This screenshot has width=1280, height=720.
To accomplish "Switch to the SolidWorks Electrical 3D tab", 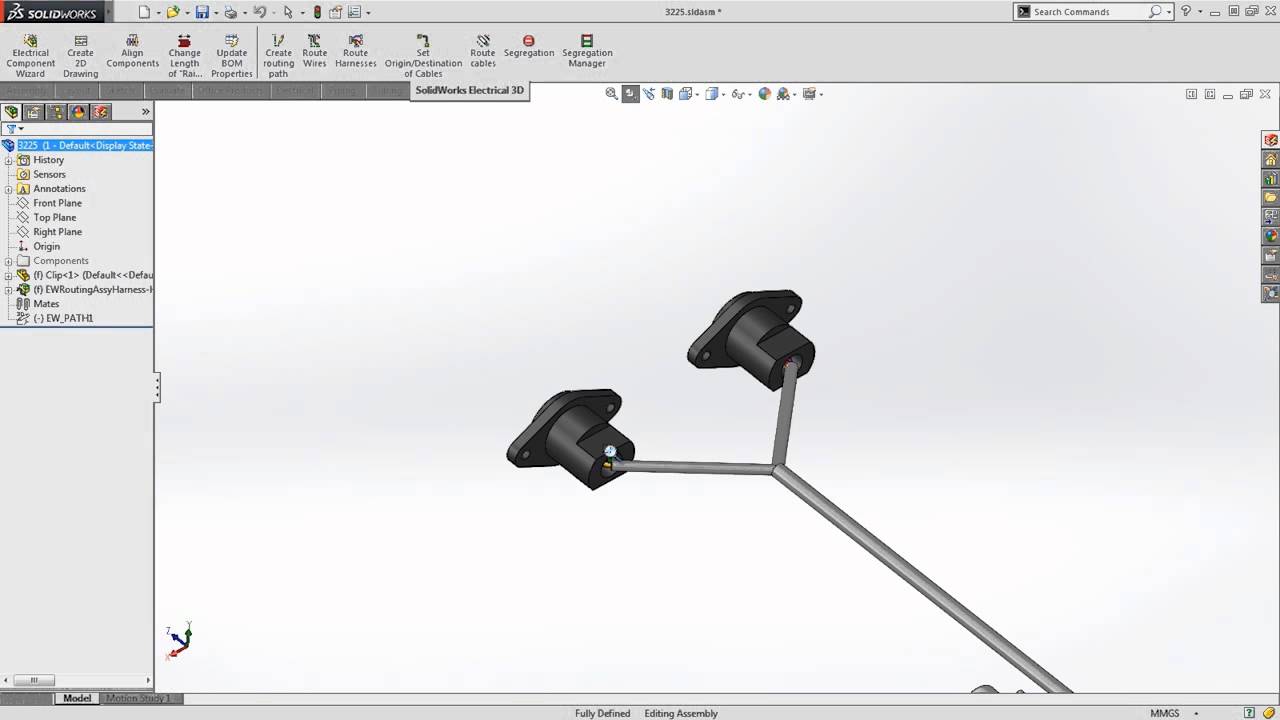I will 469,90.
